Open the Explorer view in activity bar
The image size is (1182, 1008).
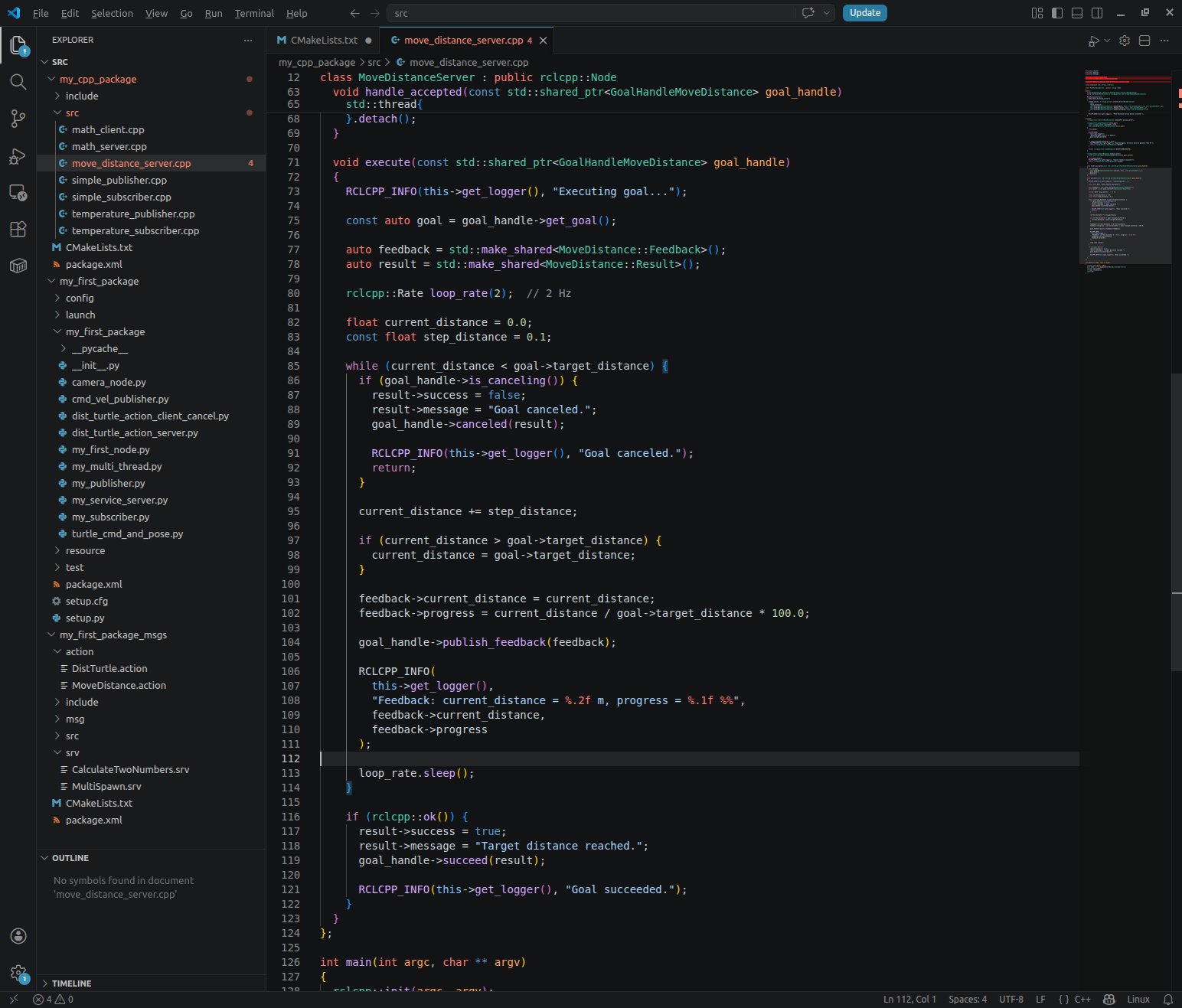click(18, 45)
